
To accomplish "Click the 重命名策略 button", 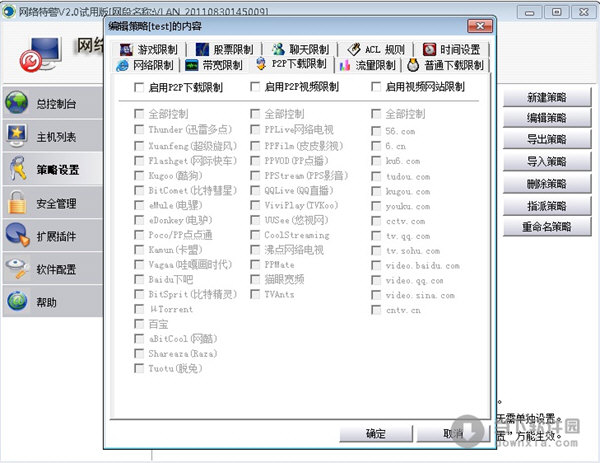I will [x=547, y=227].
